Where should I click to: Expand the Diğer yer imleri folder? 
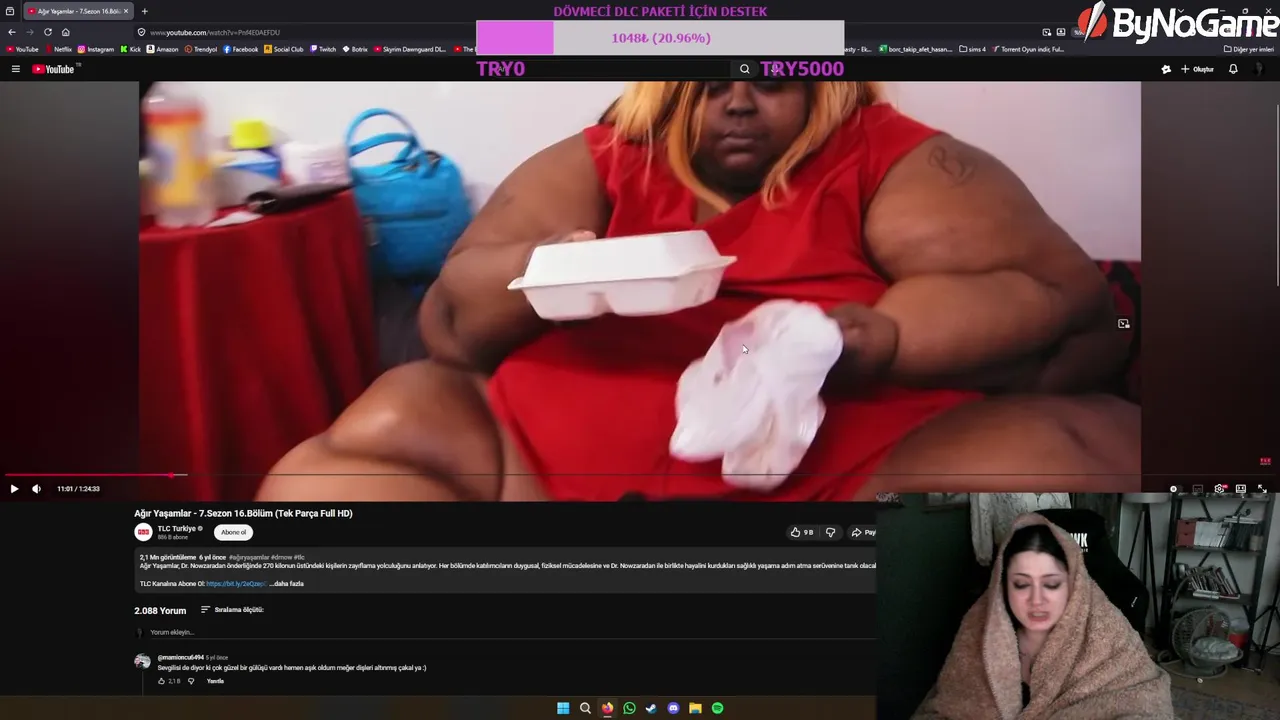(1249, 49)
